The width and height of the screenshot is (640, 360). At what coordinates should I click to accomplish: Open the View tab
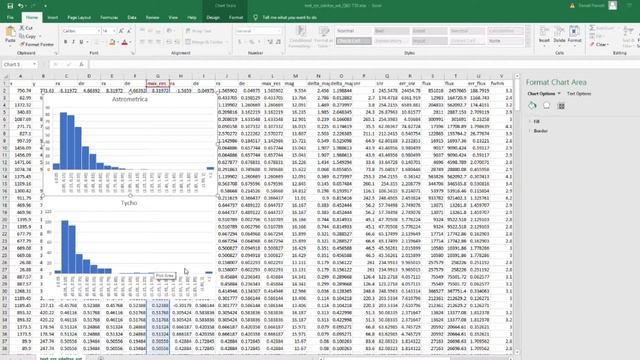(x=173, y=18)
